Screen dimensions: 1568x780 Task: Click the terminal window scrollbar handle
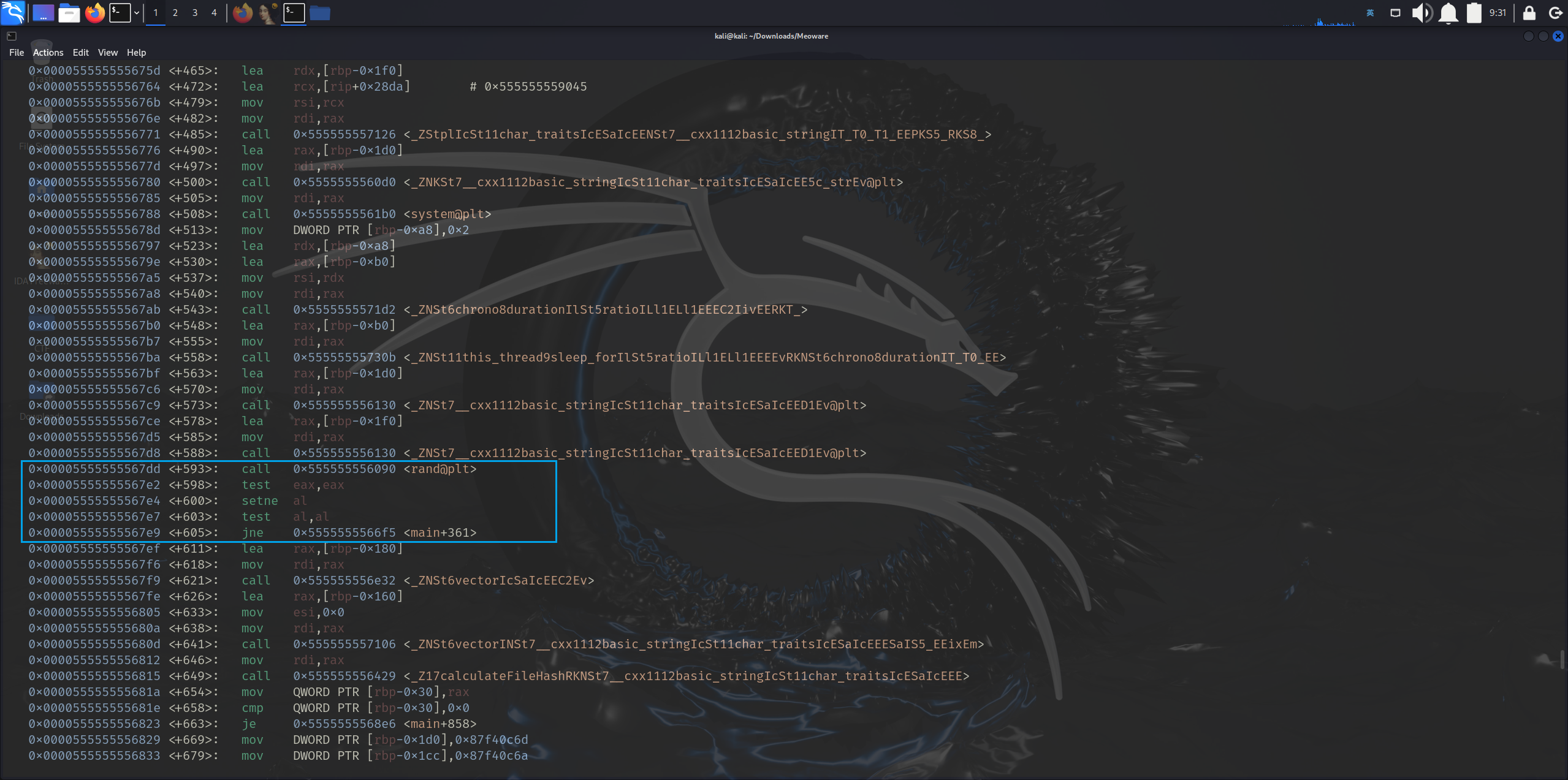[1562, 660]
